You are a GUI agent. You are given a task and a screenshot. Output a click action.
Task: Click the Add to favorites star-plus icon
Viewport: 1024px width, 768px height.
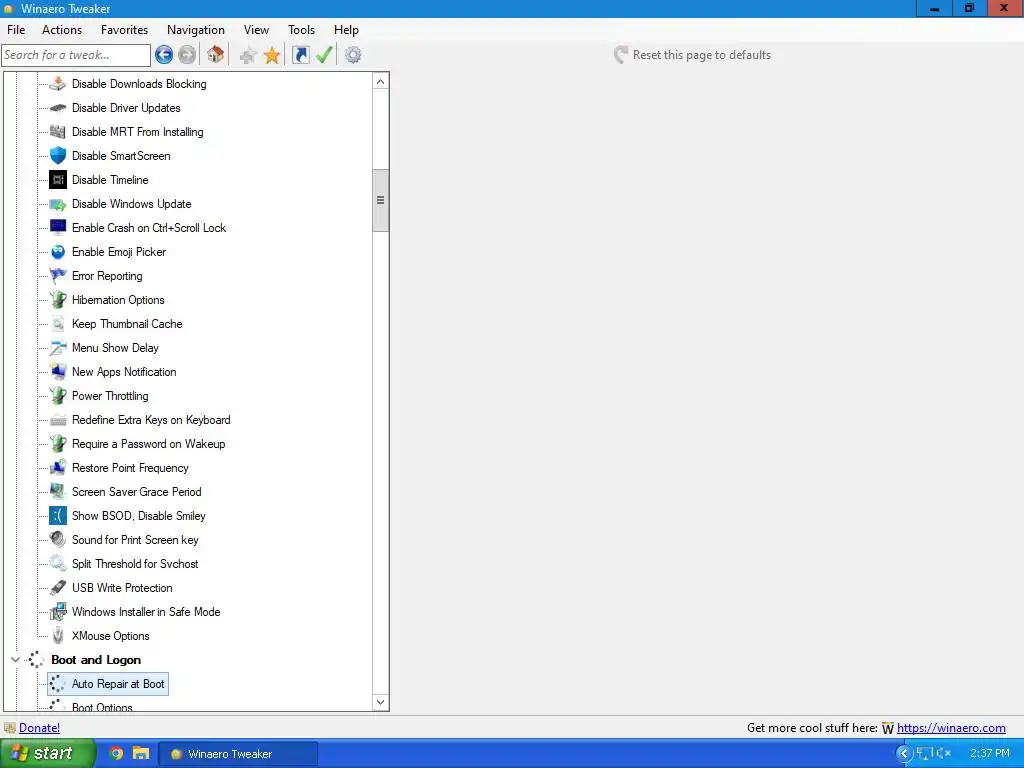(248, 56)
